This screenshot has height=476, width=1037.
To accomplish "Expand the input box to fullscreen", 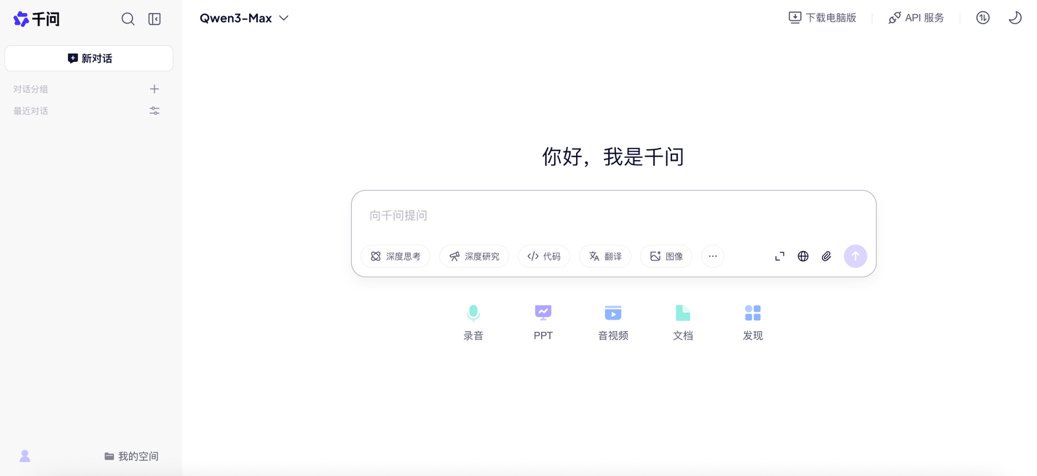I will 780,257.
